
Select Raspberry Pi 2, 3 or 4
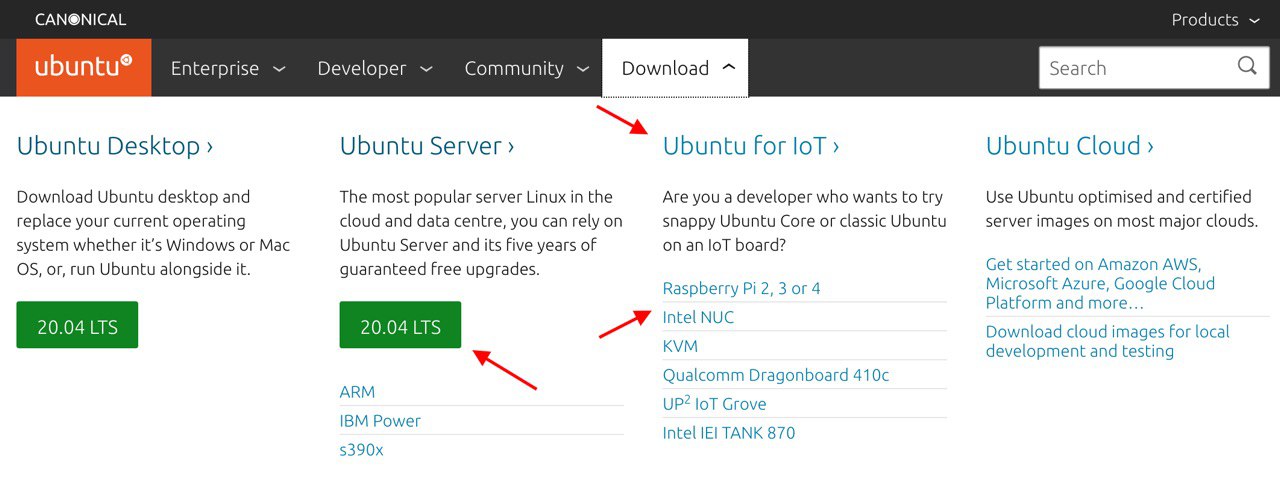[x=741, y=288]
